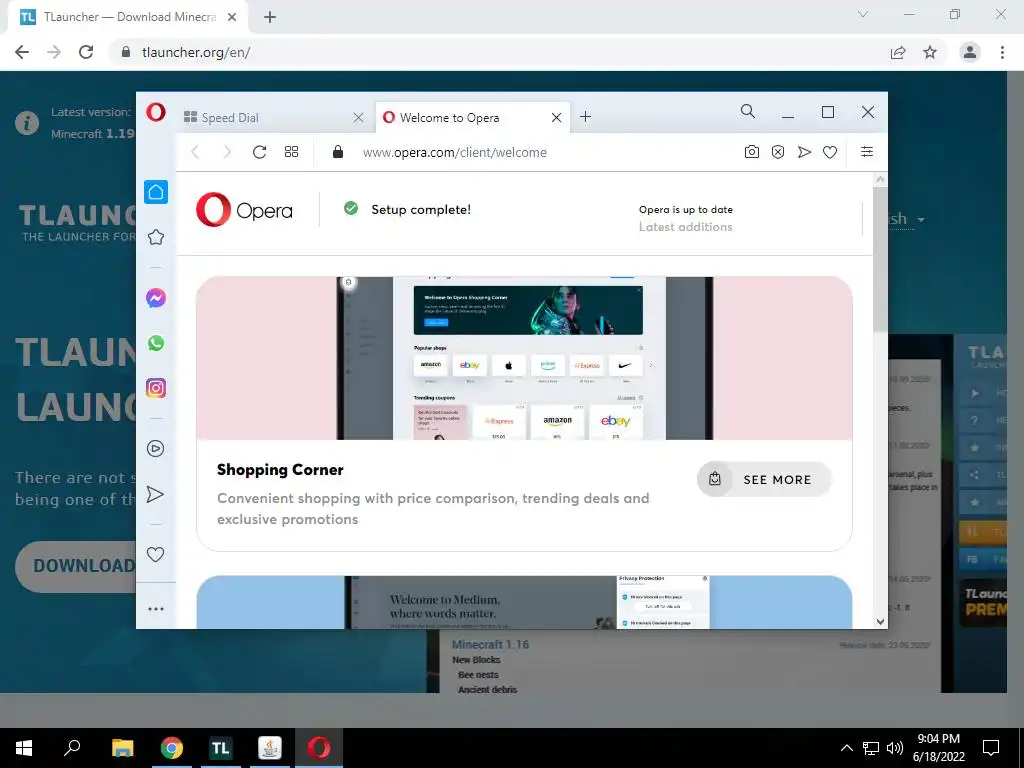Viewport: 1024px width, 768px height.
Task: Close the Speed Dial tab
Action: [x=358, y=118]
